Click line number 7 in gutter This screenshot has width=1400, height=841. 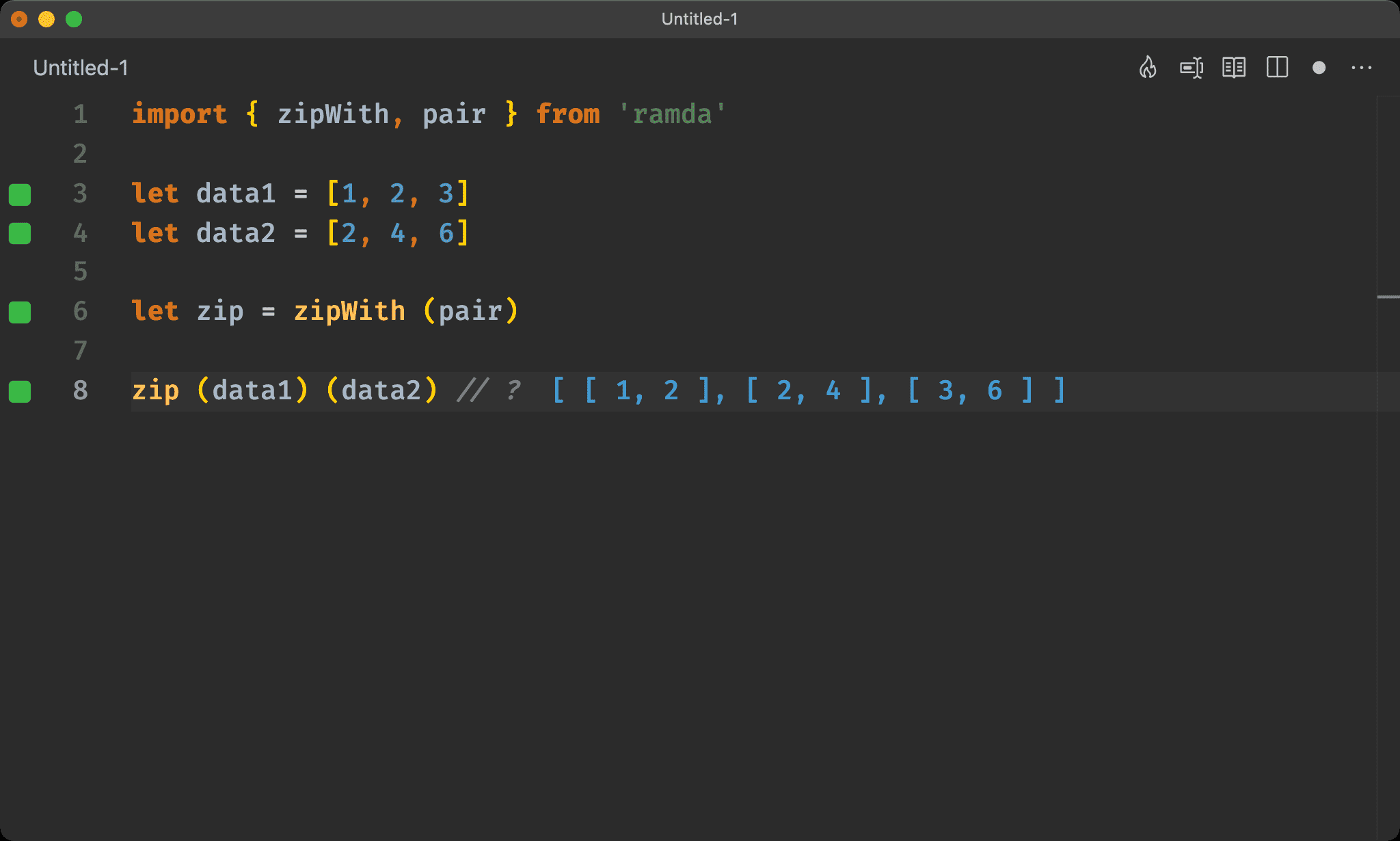[81, 351]
